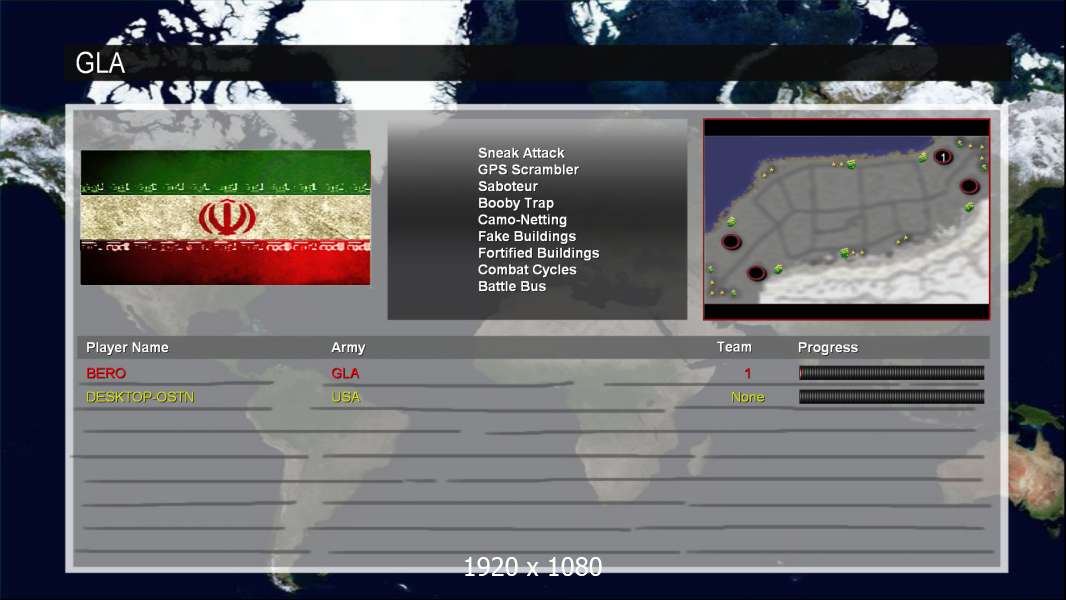The height and width of the screenshot is (600, 1066).
Task: Click team value 1 for BERO
Action: pyautogui.click(x=748, y=373)
